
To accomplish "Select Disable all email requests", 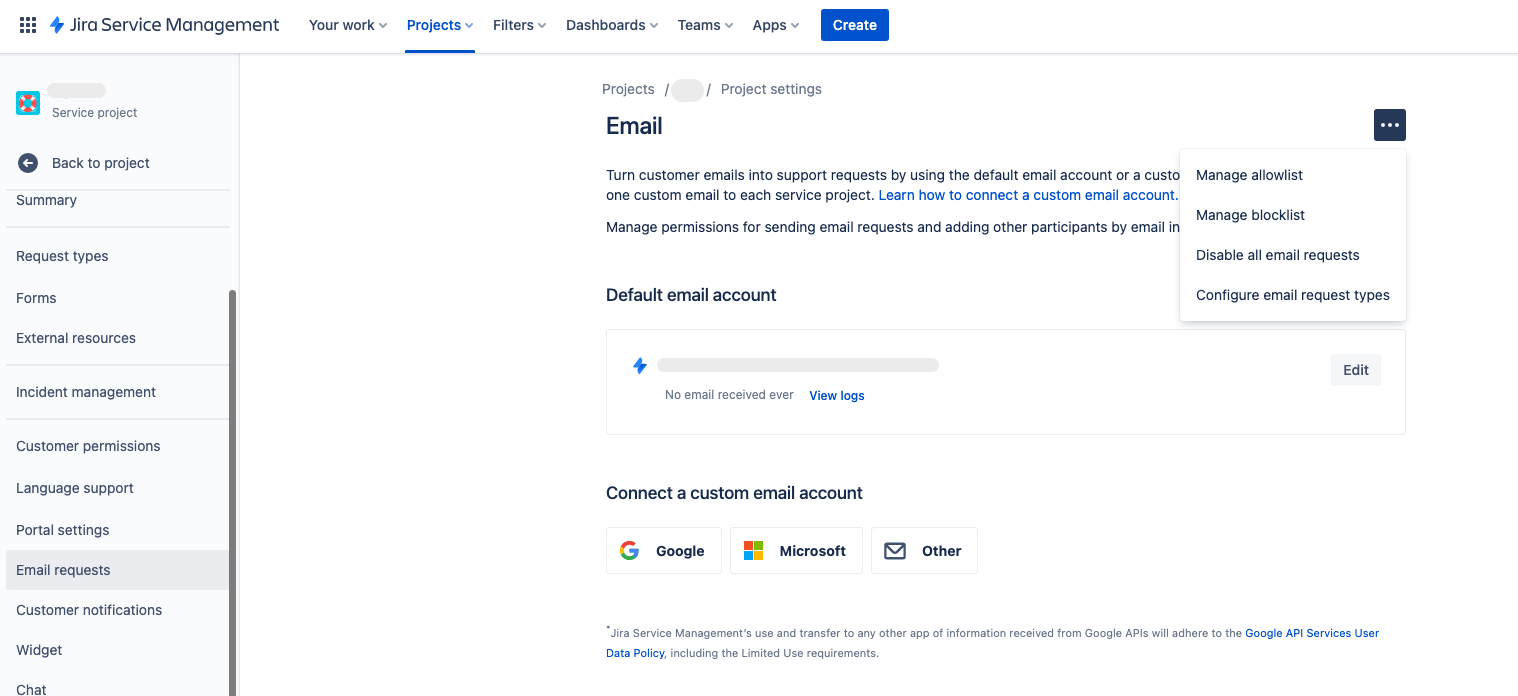I will [1293, 255].
